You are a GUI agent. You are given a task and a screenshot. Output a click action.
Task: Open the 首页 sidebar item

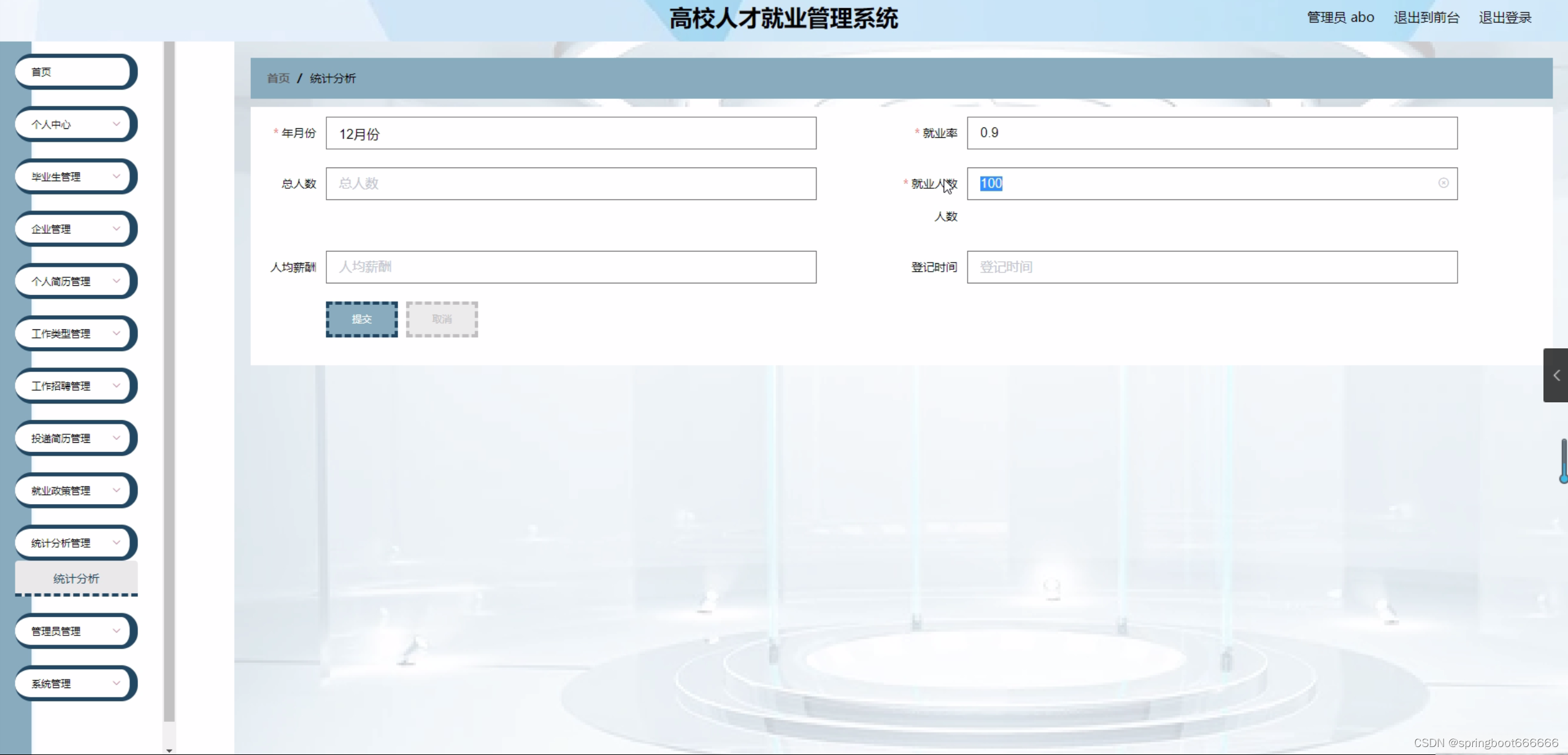pos(74,72)
